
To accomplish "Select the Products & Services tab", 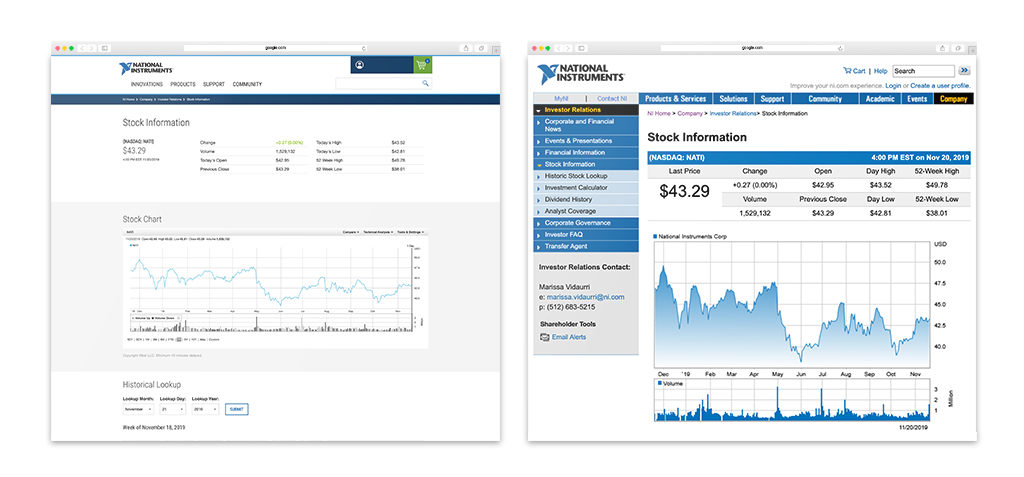I will point(675,99).
